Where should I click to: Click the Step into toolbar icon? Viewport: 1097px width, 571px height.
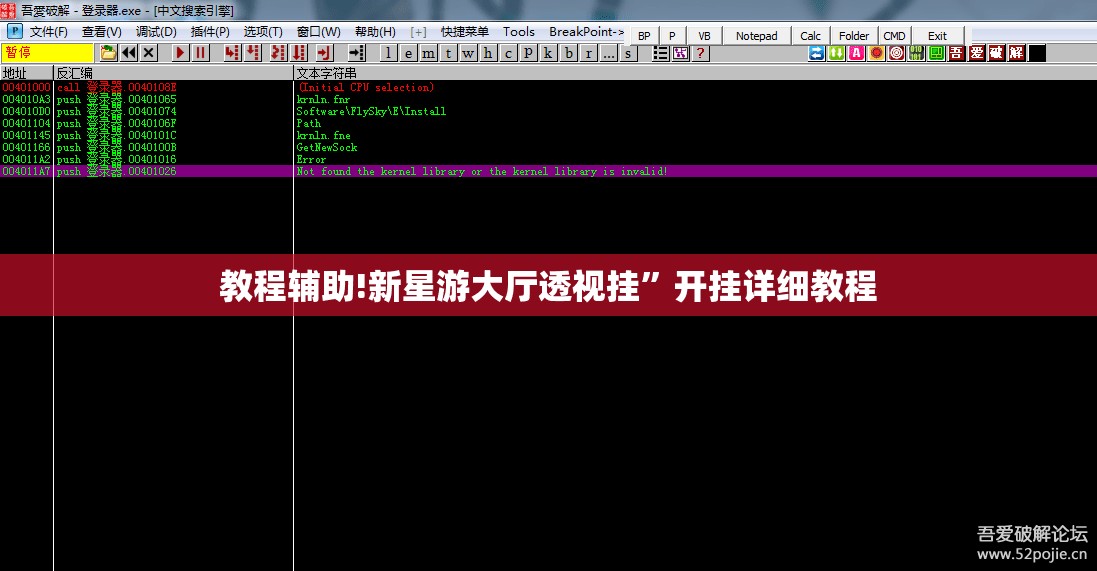point(232,53)
